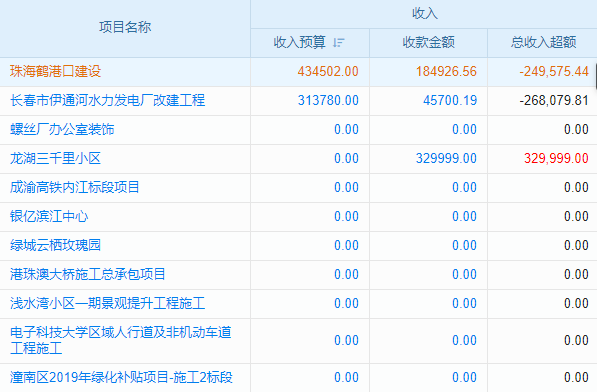Open project 成渝高铁内江标段项目
Screen dimensions: 597x392
point(75,187)
